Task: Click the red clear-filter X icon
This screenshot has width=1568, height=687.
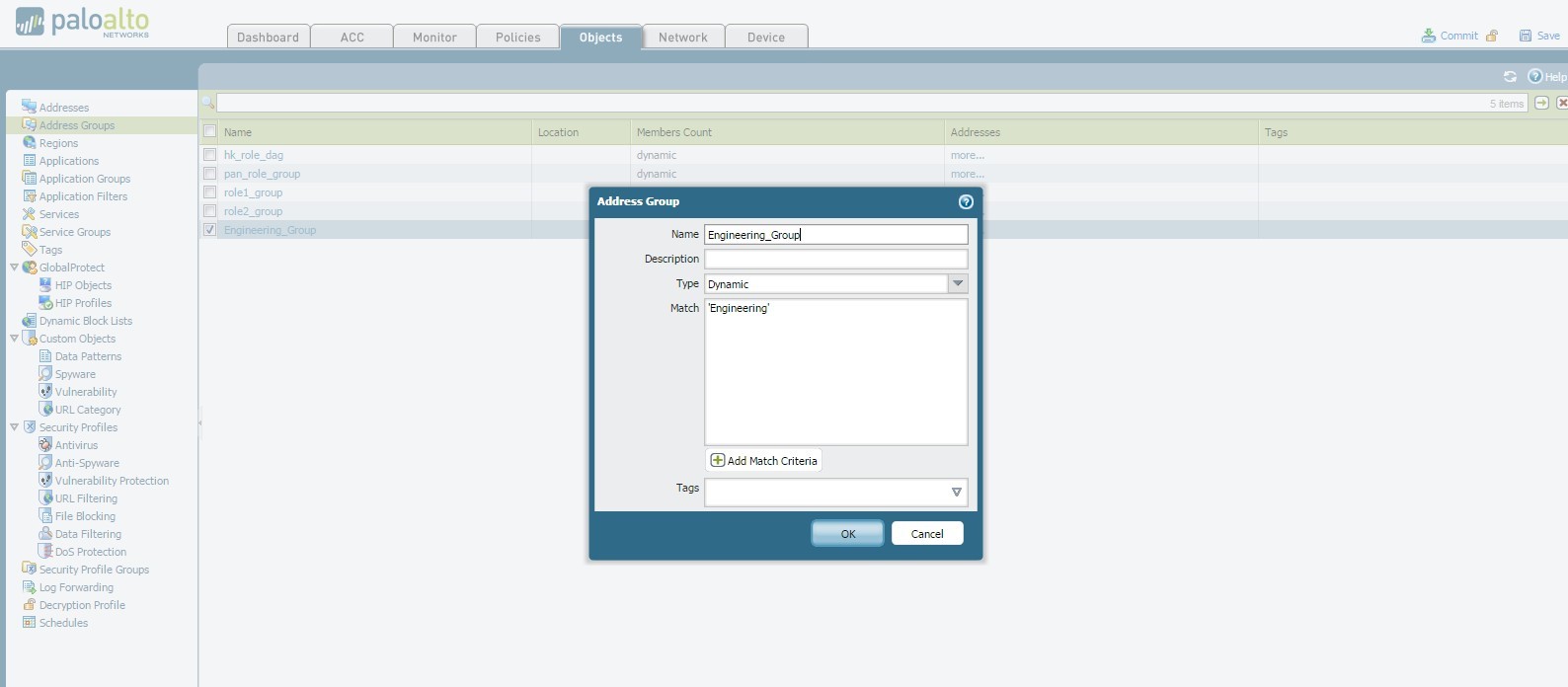Action: point(1562,103)
